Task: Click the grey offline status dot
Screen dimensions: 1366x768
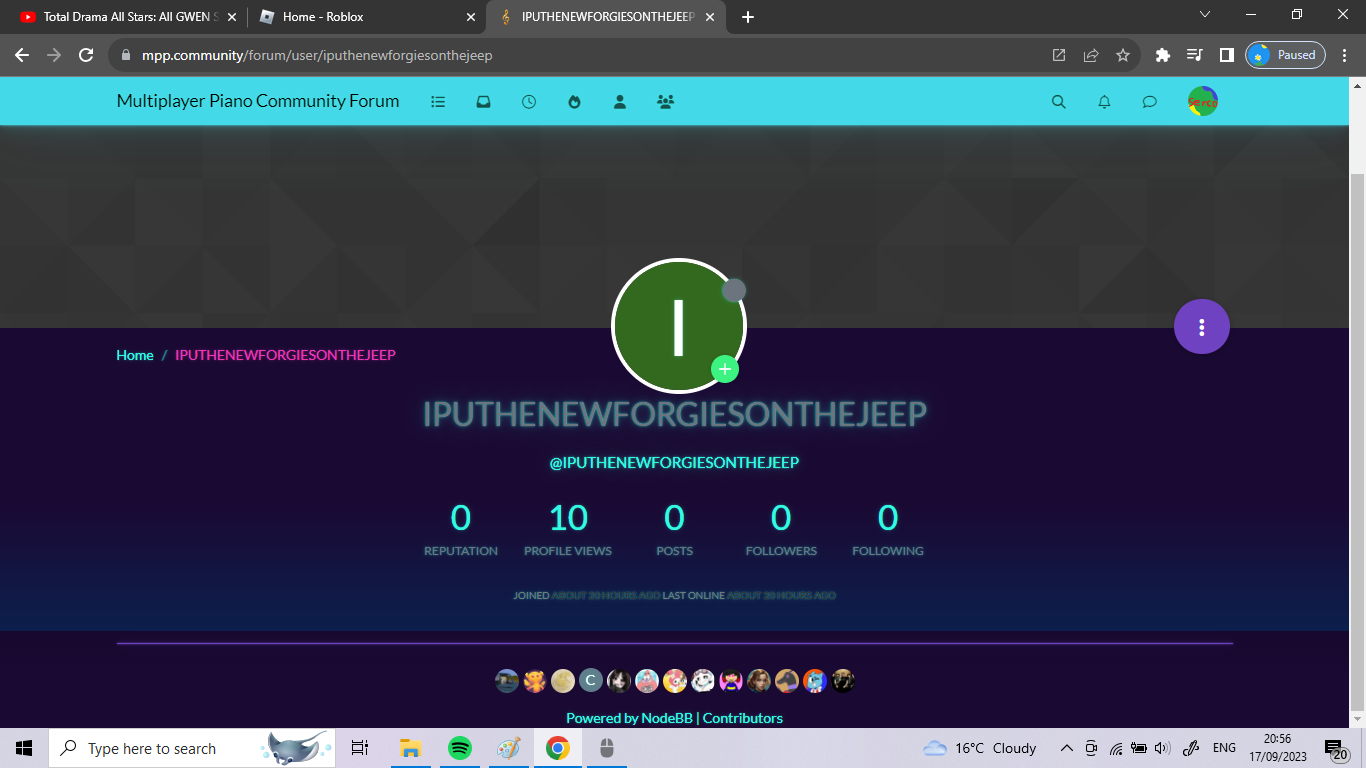Action: pos(734,290)
